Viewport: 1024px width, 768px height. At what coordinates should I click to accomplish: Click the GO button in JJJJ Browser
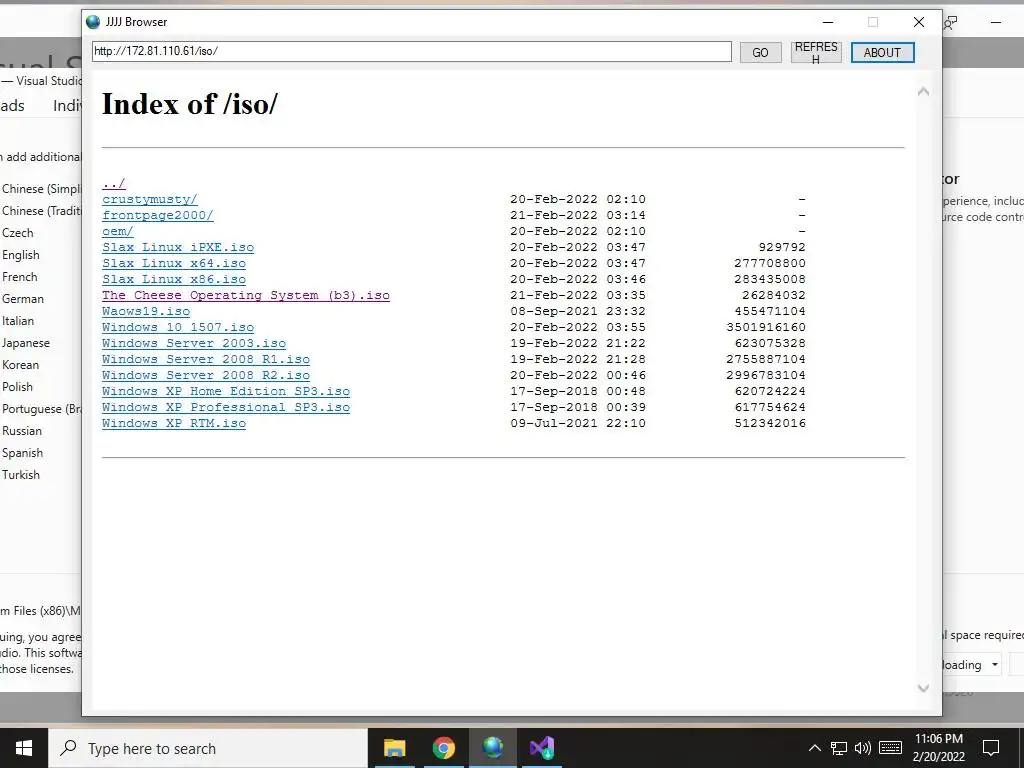pyautogui.click(x=760, y=52)
